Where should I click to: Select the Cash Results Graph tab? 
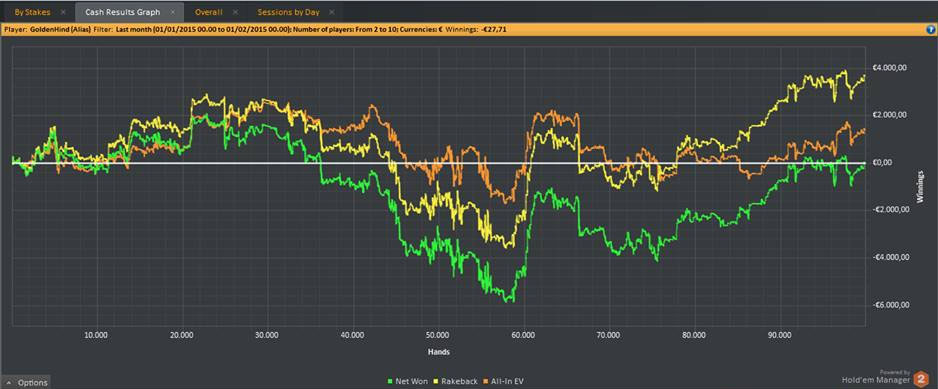(x=123, y=12)
